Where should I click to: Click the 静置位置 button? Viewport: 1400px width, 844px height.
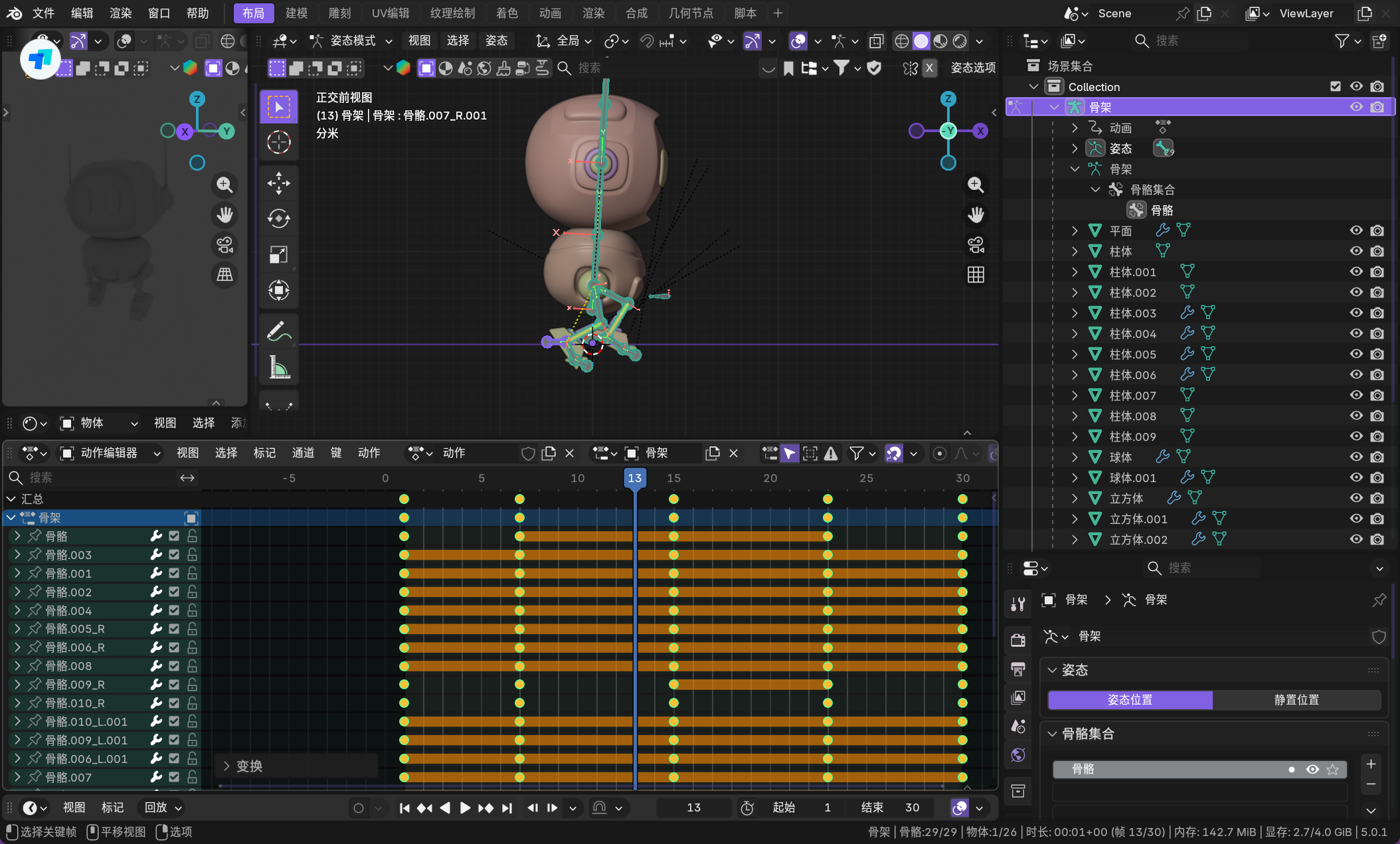click(x=1296, y=699)
